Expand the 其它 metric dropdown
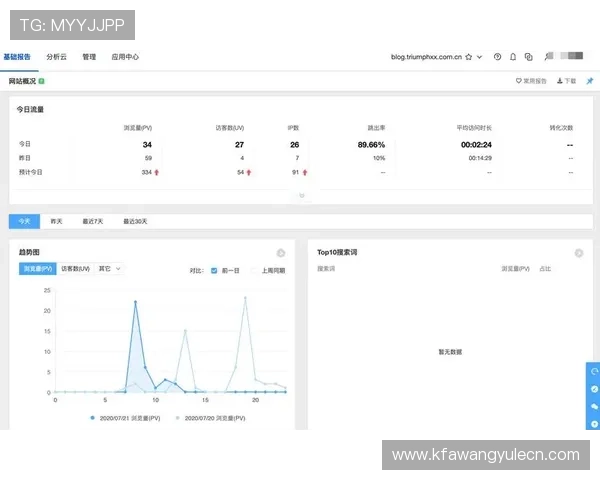 [109, 269]
